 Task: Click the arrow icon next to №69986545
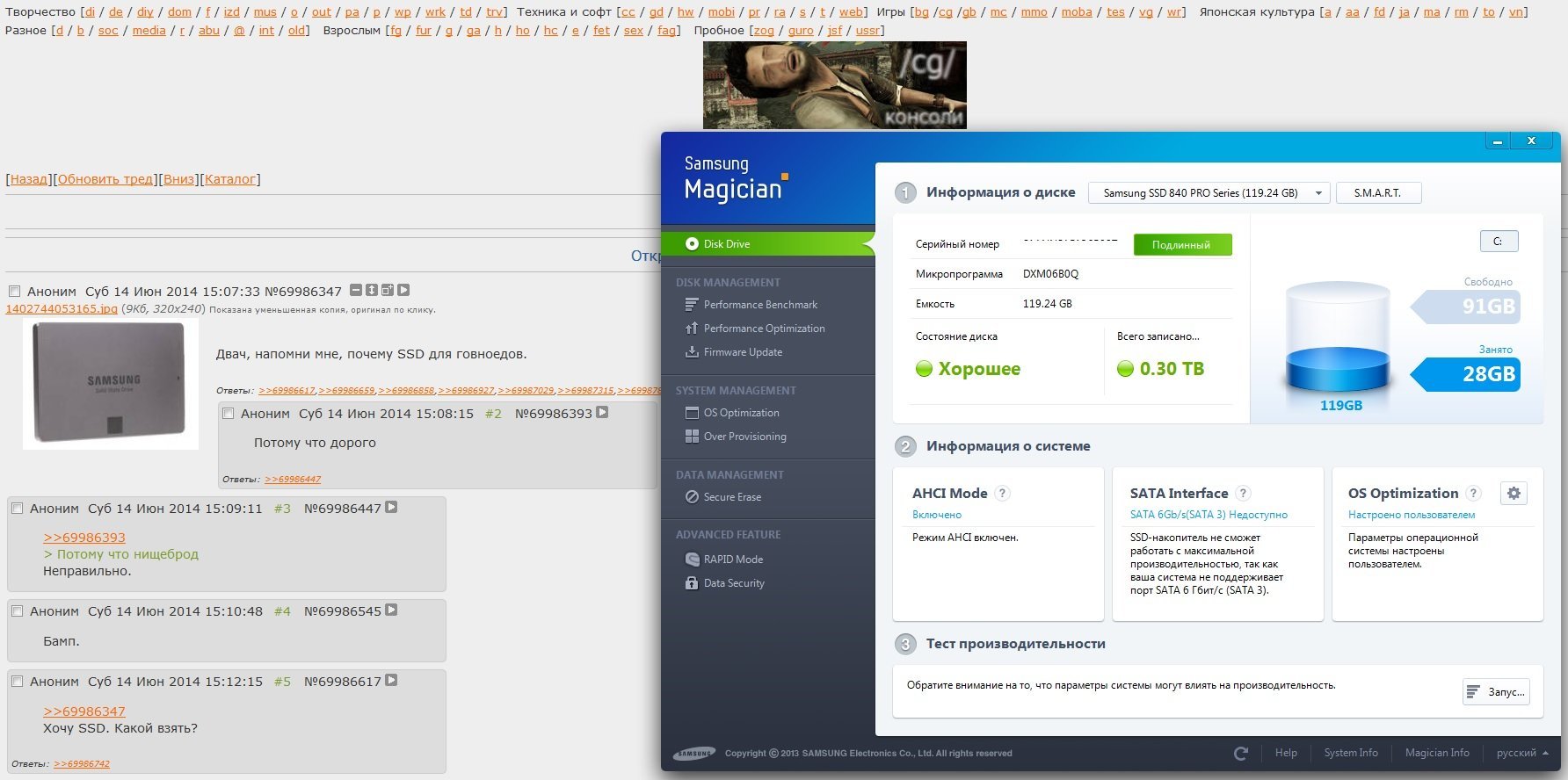(391, 610)
